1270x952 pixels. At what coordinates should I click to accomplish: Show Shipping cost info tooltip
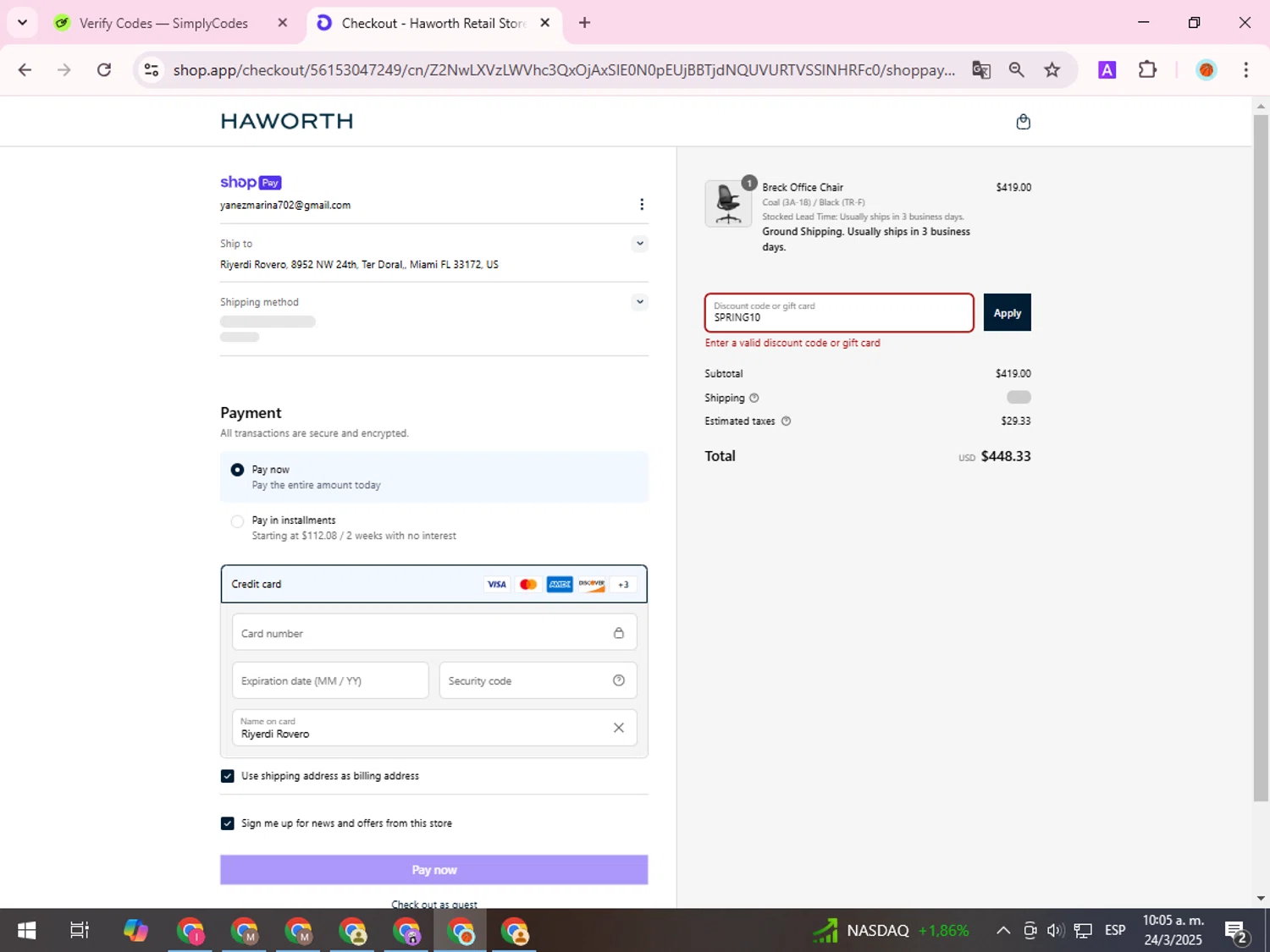(x=754, y=398)
